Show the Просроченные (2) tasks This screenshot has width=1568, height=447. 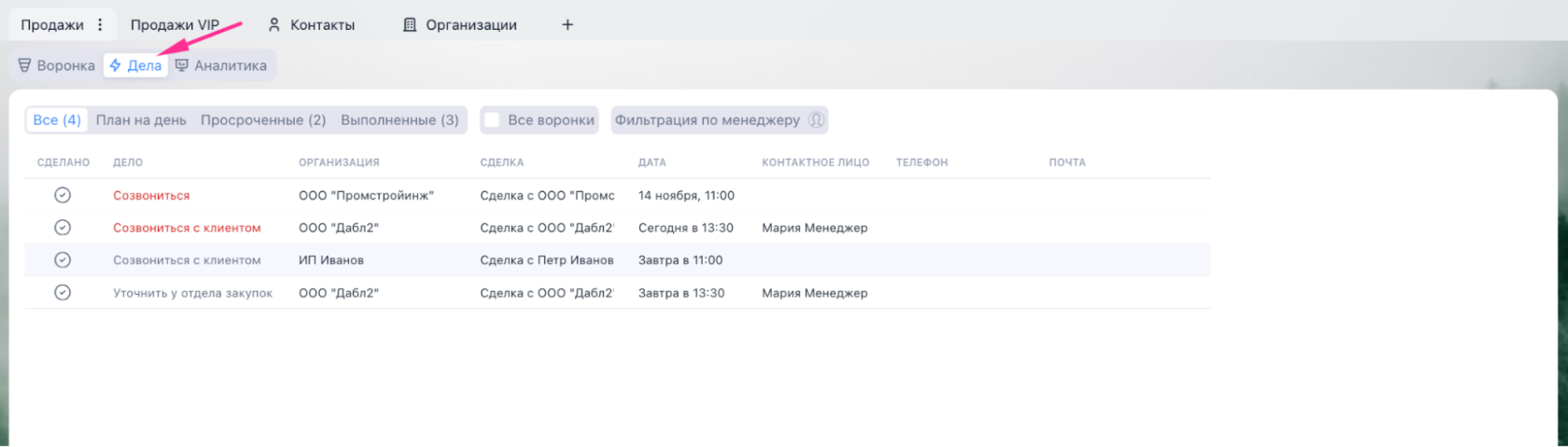(x=263, y=120)
